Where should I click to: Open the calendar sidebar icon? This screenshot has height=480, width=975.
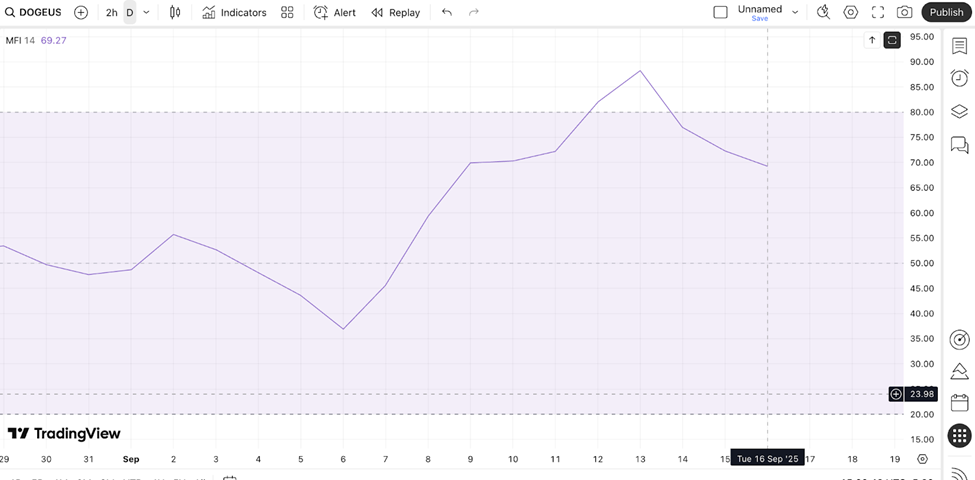click(959, 403)
